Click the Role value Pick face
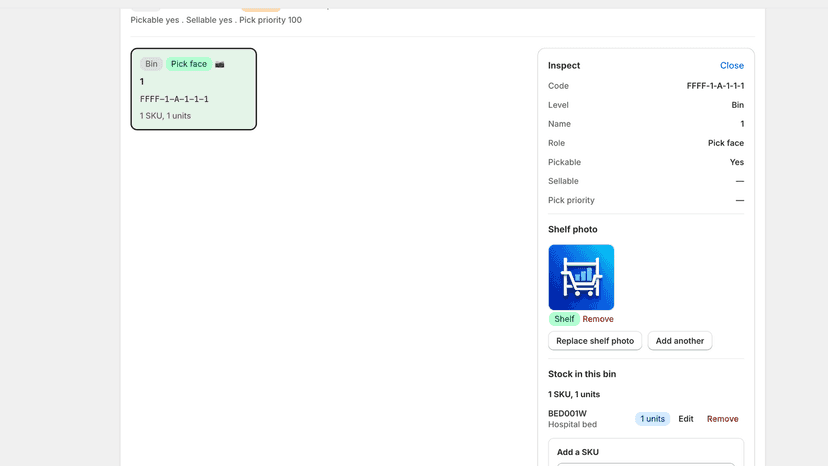The height and width of the screenshot is (466, 828). (726, 143)
